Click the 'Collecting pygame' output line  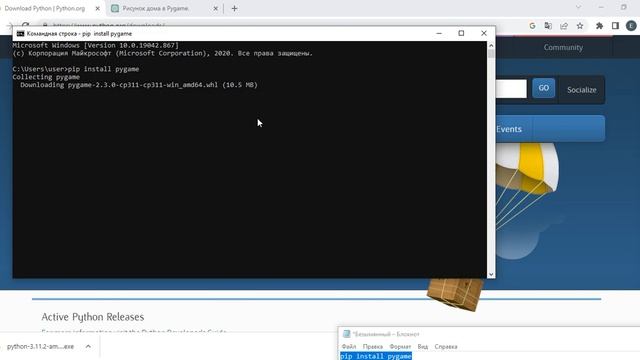coord(46,77)
